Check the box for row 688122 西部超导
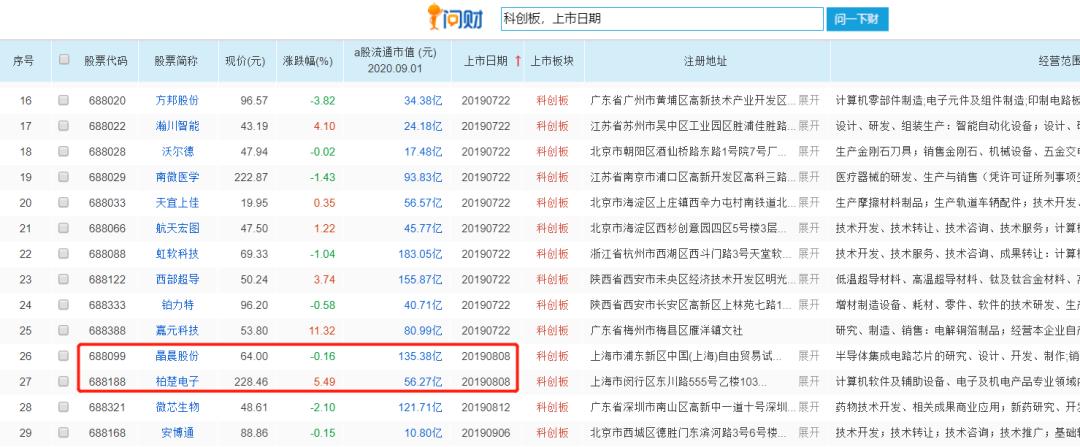This screenshot has width=1080, height=447. click(63, 279)
